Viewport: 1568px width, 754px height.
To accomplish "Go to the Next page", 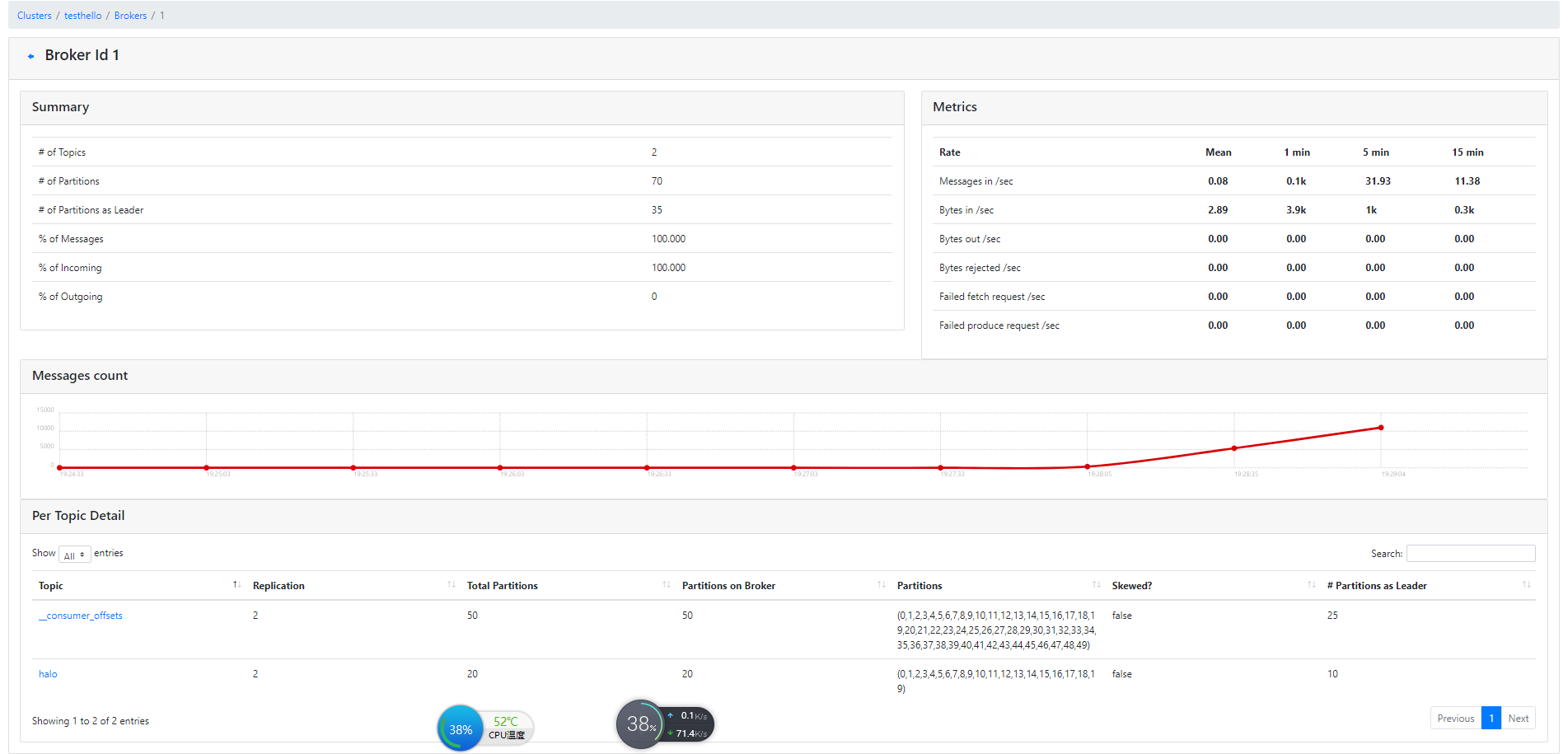I will [x=1518, y=719].
